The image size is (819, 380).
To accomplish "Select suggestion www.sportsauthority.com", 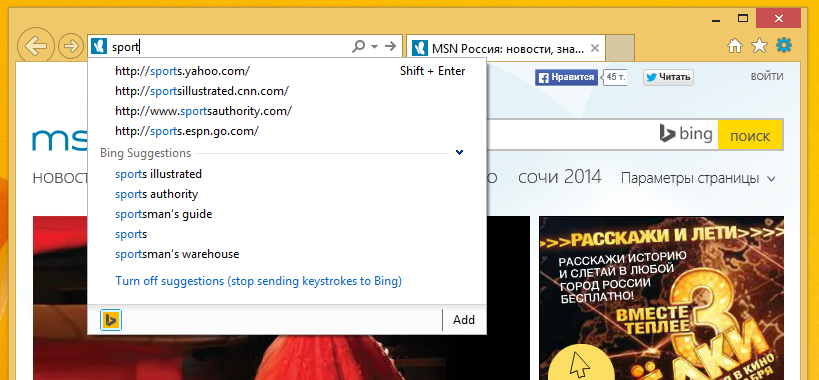I will 287,111.
